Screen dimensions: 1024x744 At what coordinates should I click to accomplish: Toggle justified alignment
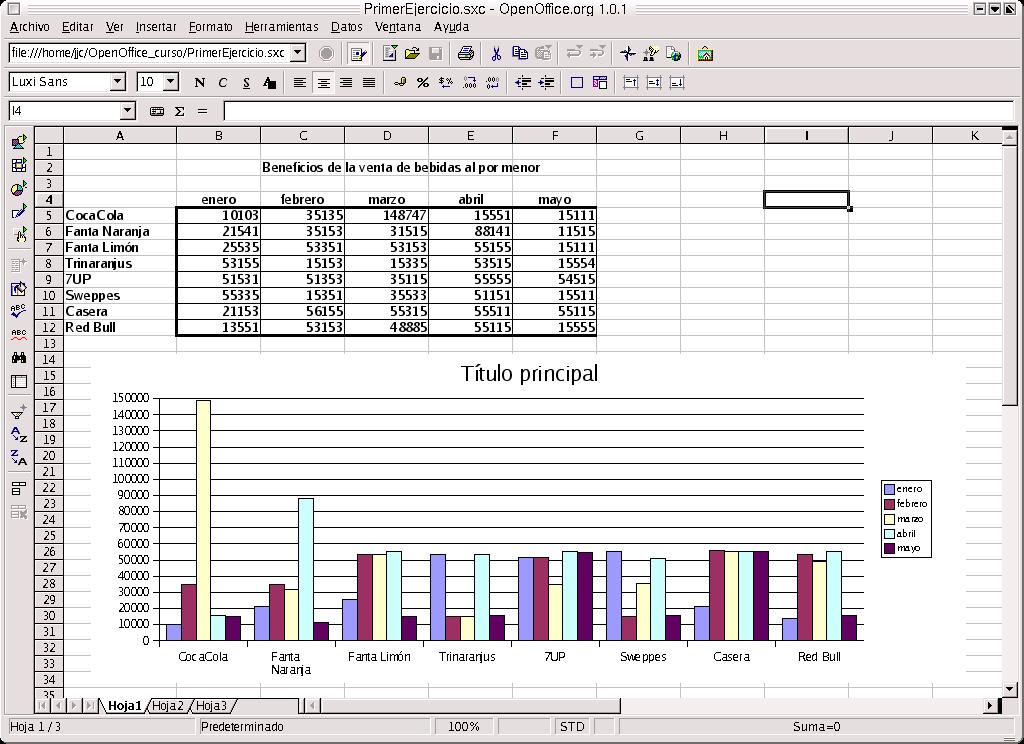[369, 82]
